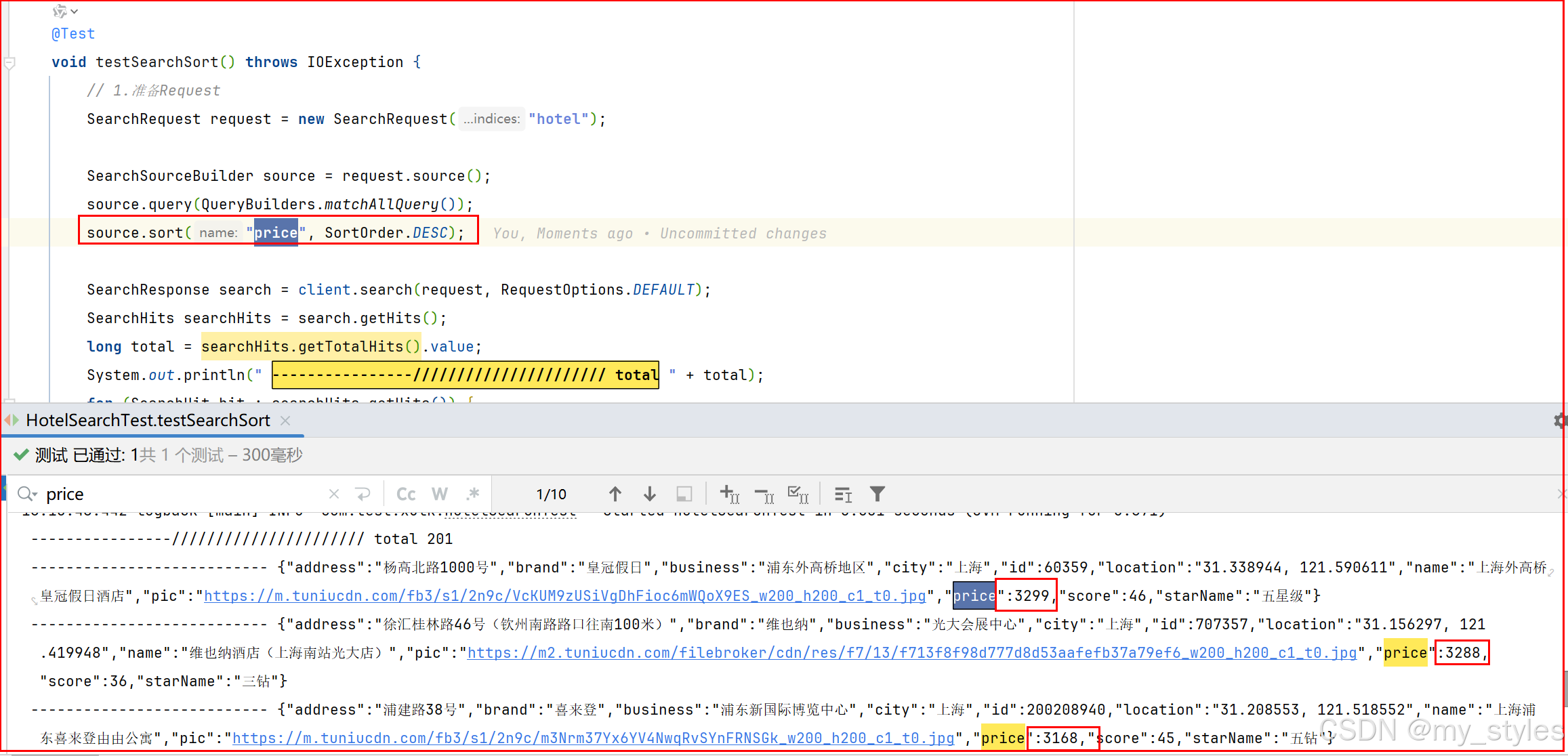Go to next search occurrence arrow

coord(649,494)
